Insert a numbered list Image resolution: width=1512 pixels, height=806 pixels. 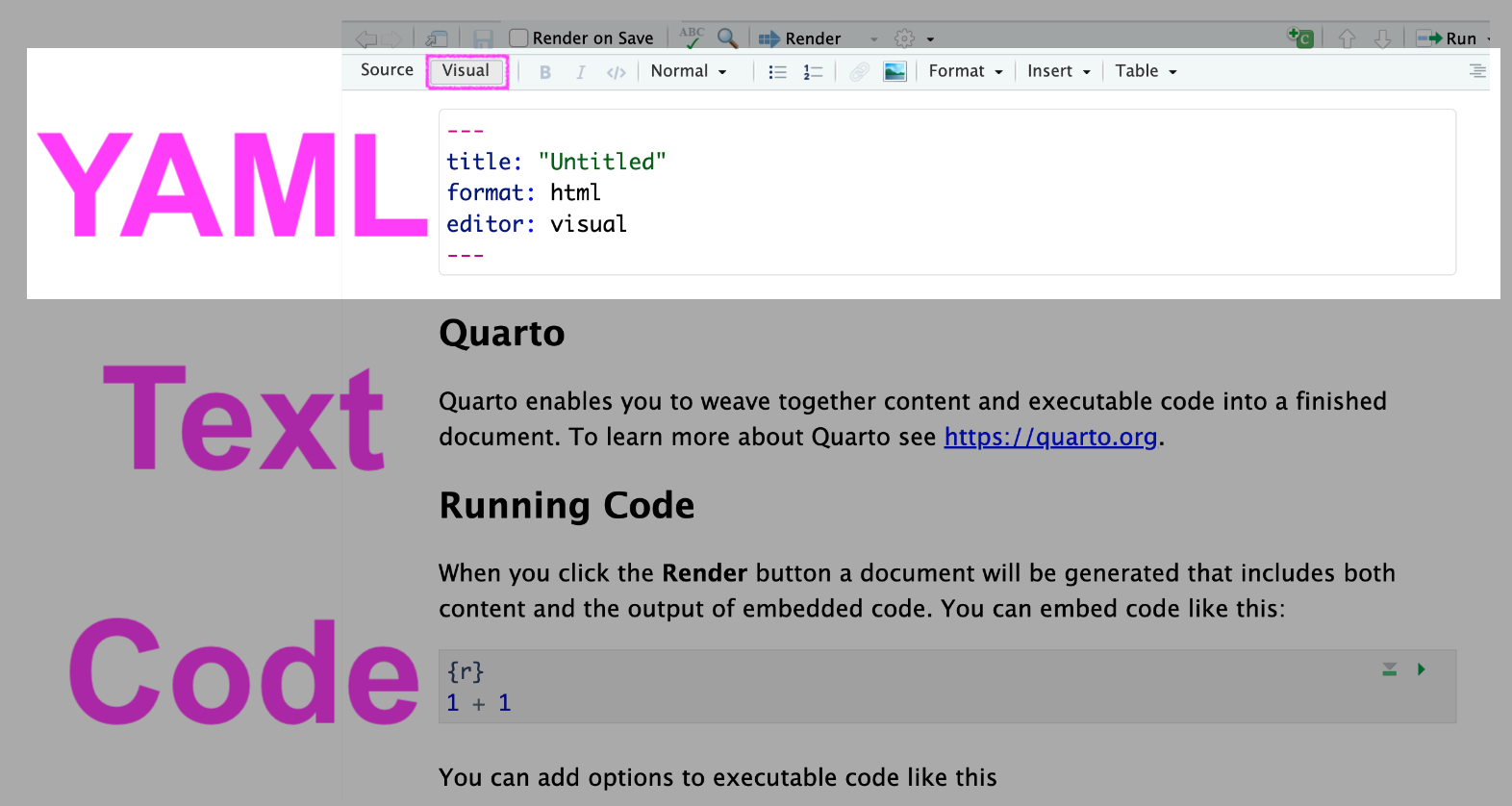[x=813, y=72]
